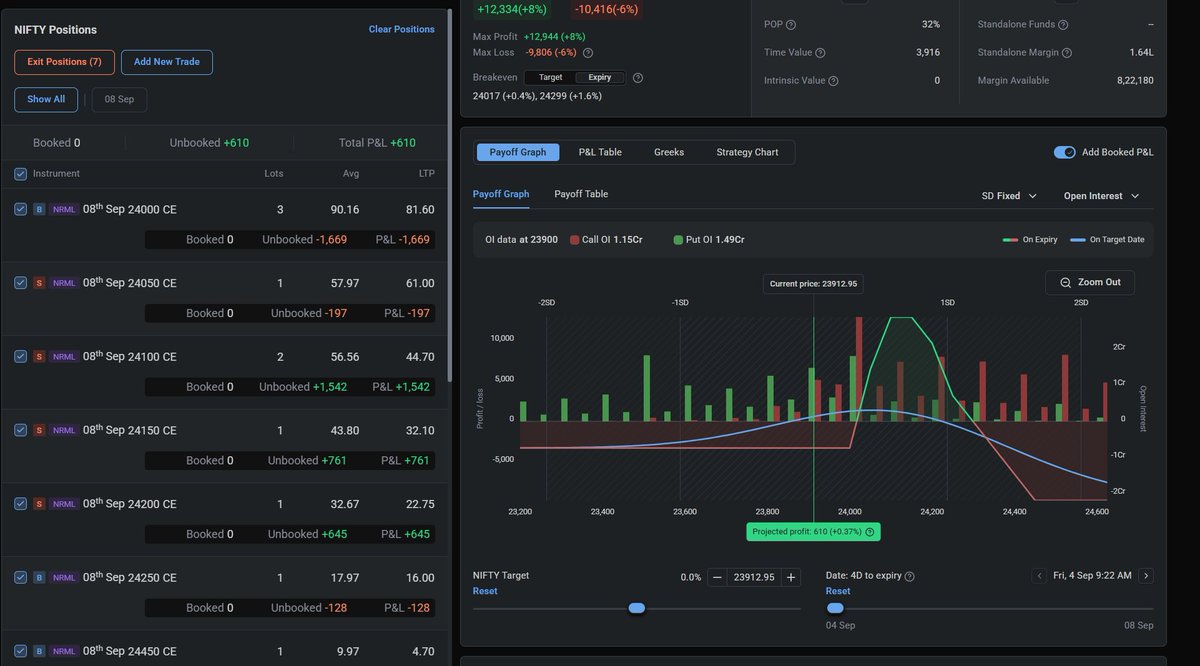Click B badge on 24250 CE row
This screenshot has height=666, width=1200.
pyautogui.click(x=39, y=578)
